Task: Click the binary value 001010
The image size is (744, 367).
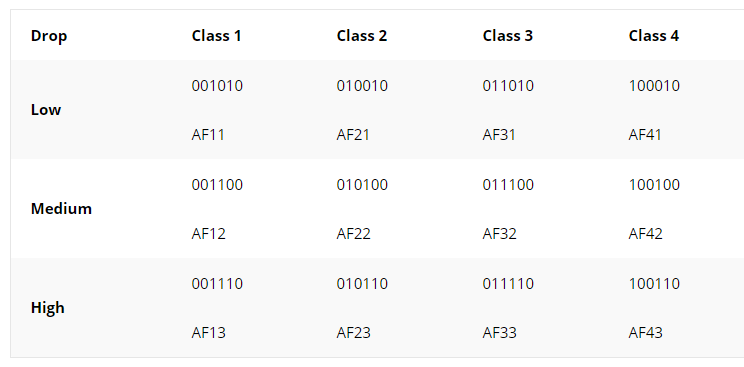Action: point(217,86)
